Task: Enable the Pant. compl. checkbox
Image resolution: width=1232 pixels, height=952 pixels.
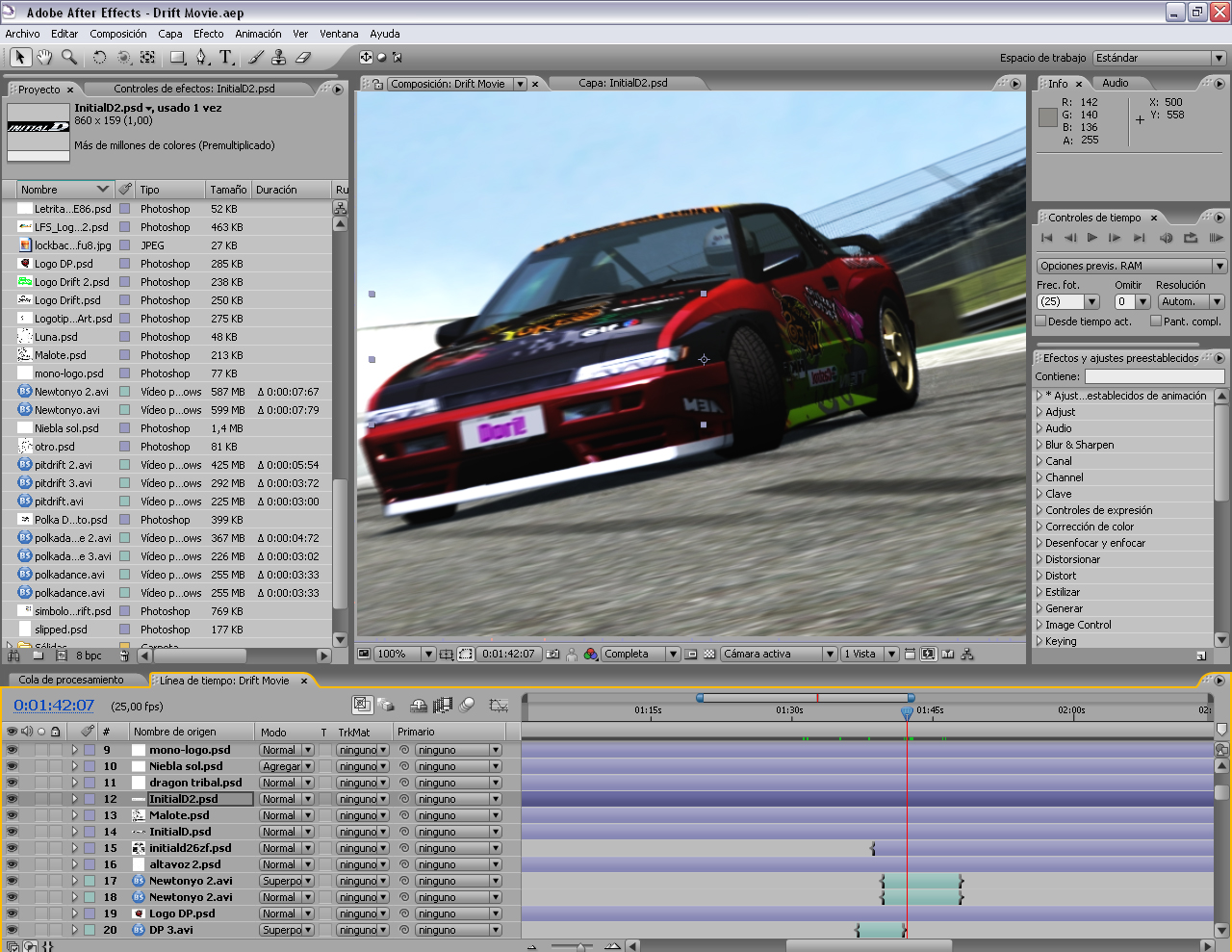Action: [1155, 322]
